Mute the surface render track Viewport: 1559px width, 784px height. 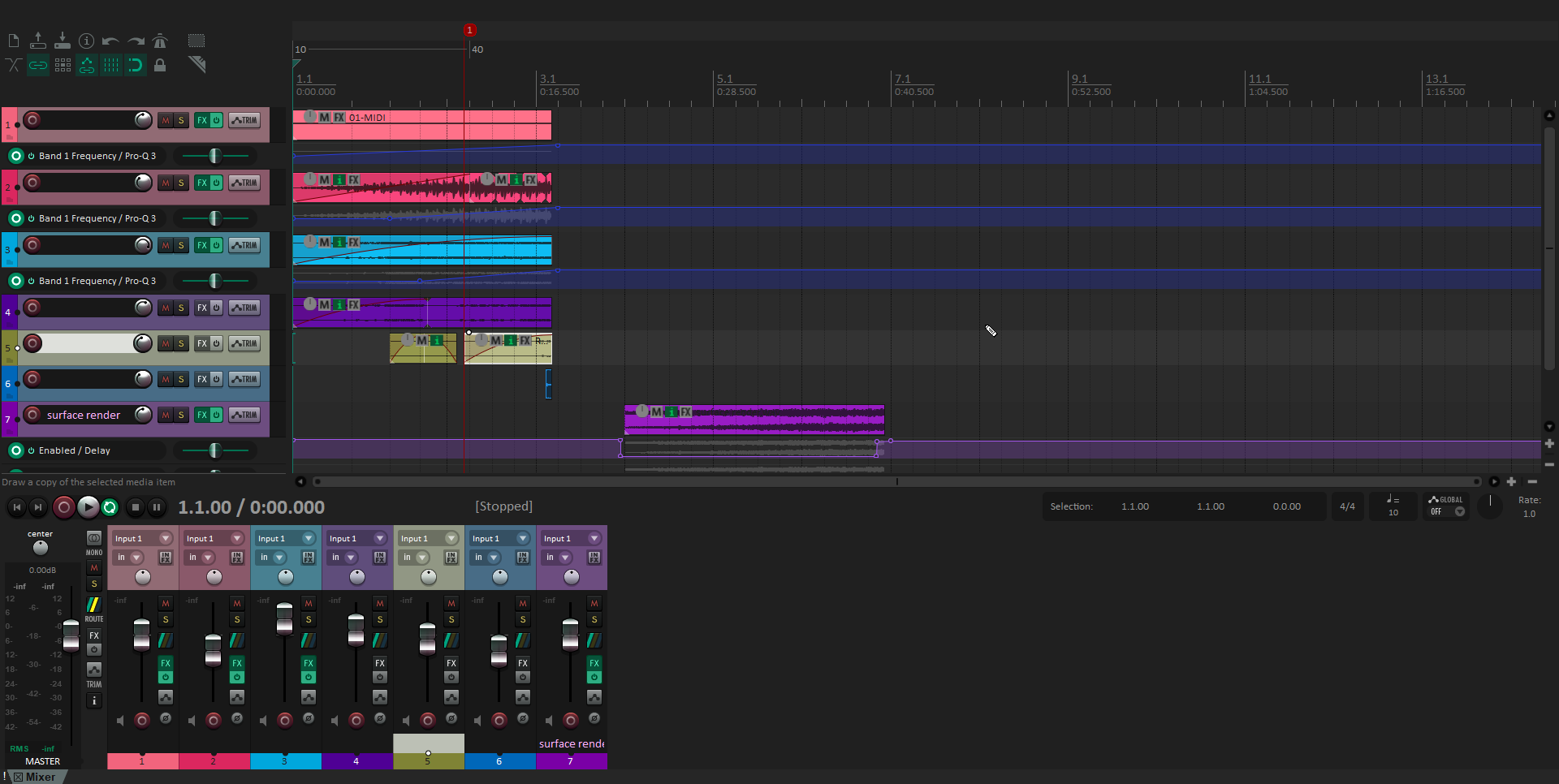click(166, 415)
